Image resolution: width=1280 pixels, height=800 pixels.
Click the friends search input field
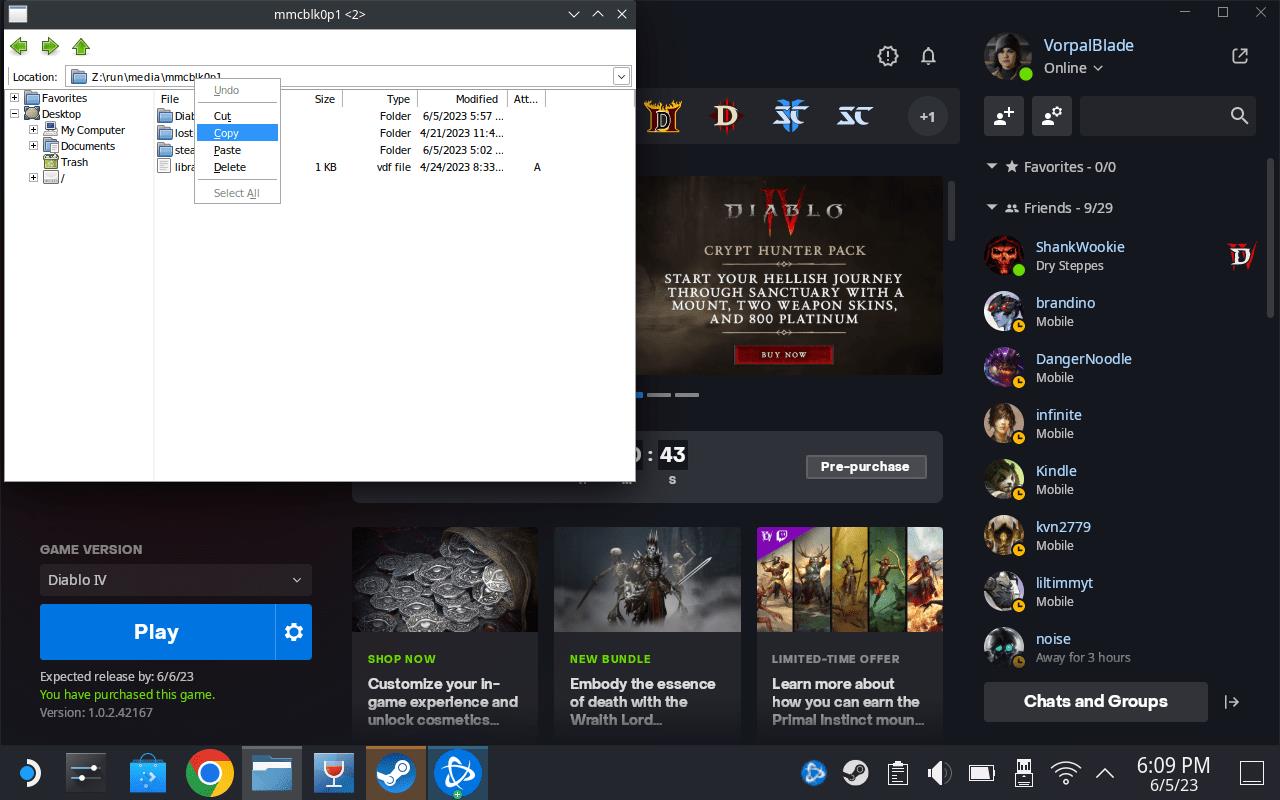pos(1155,116)
